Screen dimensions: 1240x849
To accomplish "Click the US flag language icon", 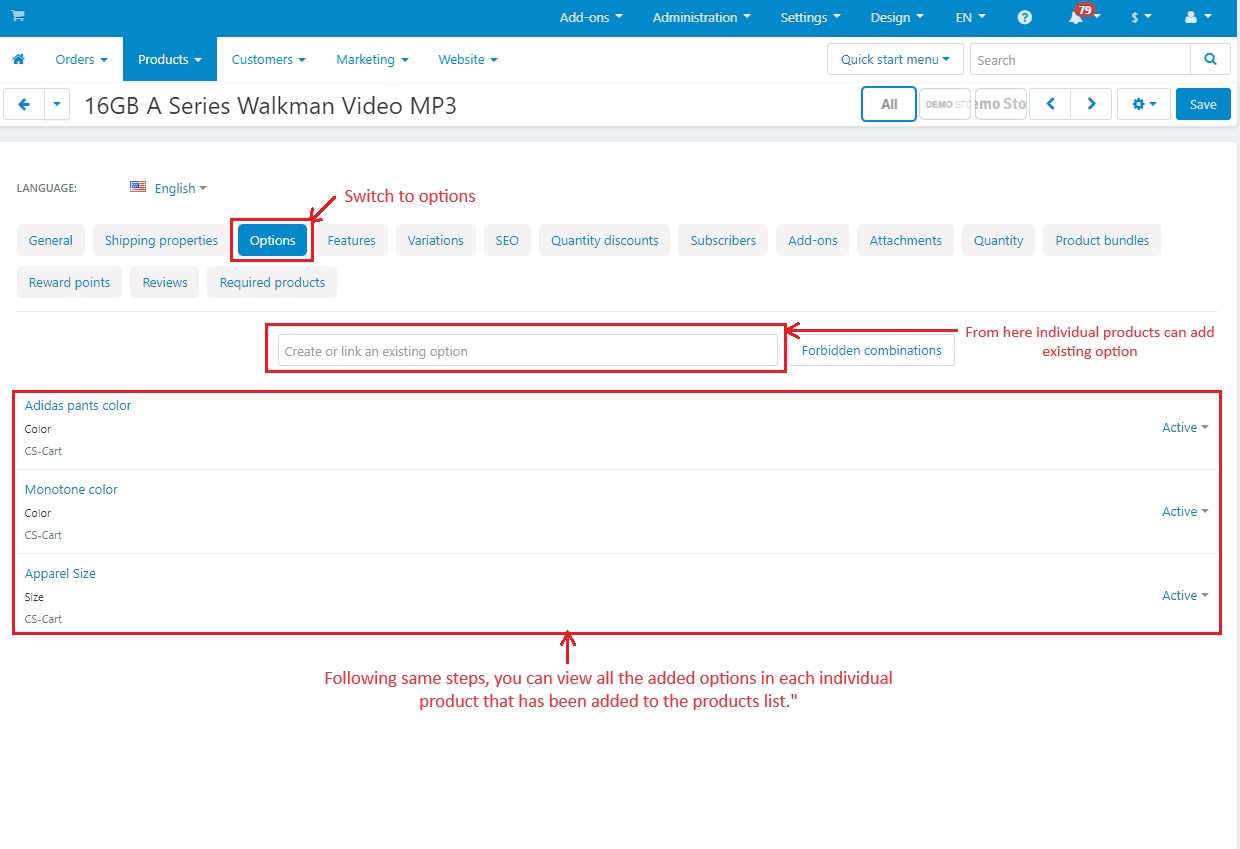I will click(x=138, y=187).
